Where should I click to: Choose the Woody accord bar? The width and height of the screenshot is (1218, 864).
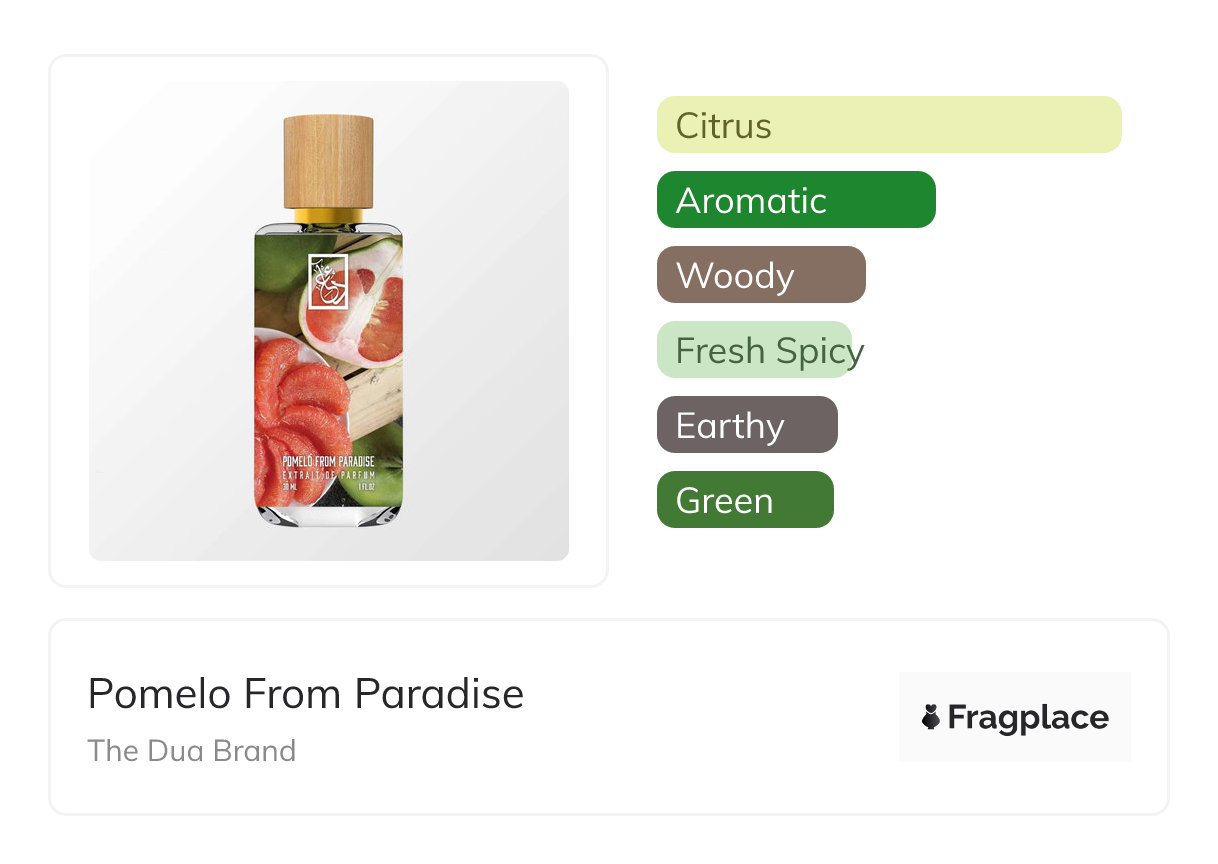pyautogui.click(x=760, y=275)
